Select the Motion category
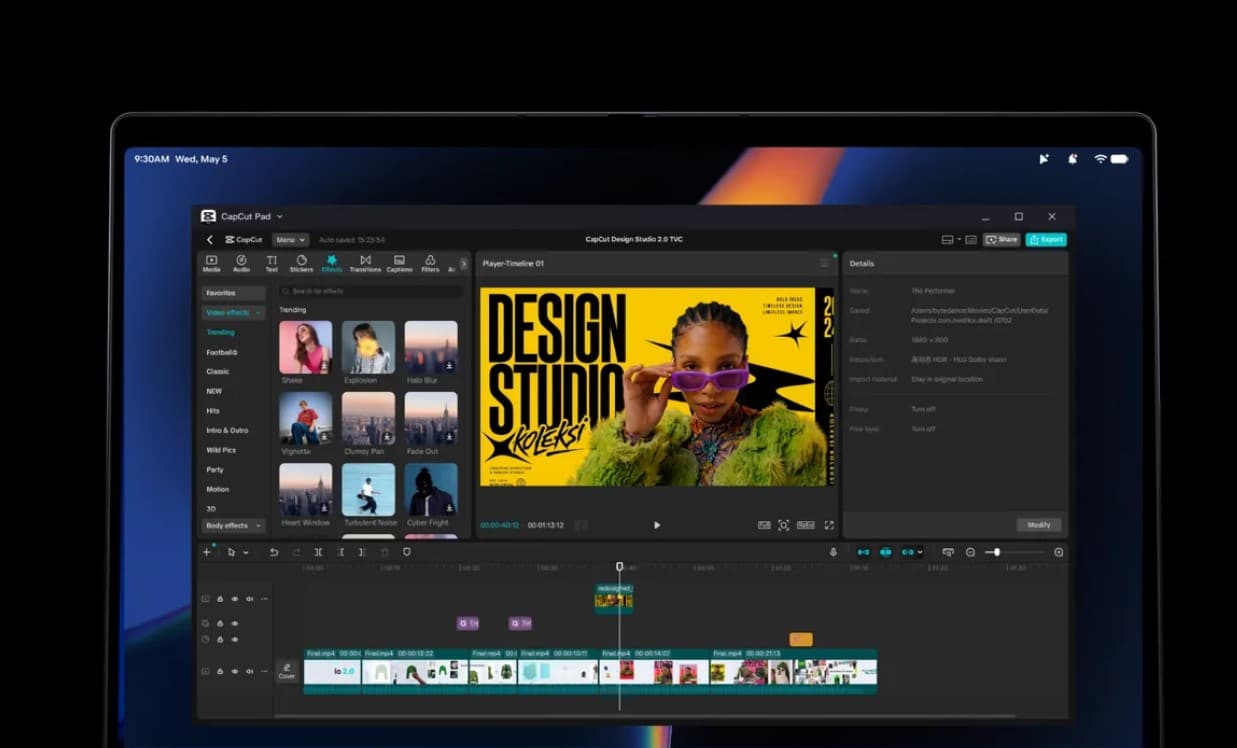Viewport: 1237px width, 748px height. coord(218,489)
